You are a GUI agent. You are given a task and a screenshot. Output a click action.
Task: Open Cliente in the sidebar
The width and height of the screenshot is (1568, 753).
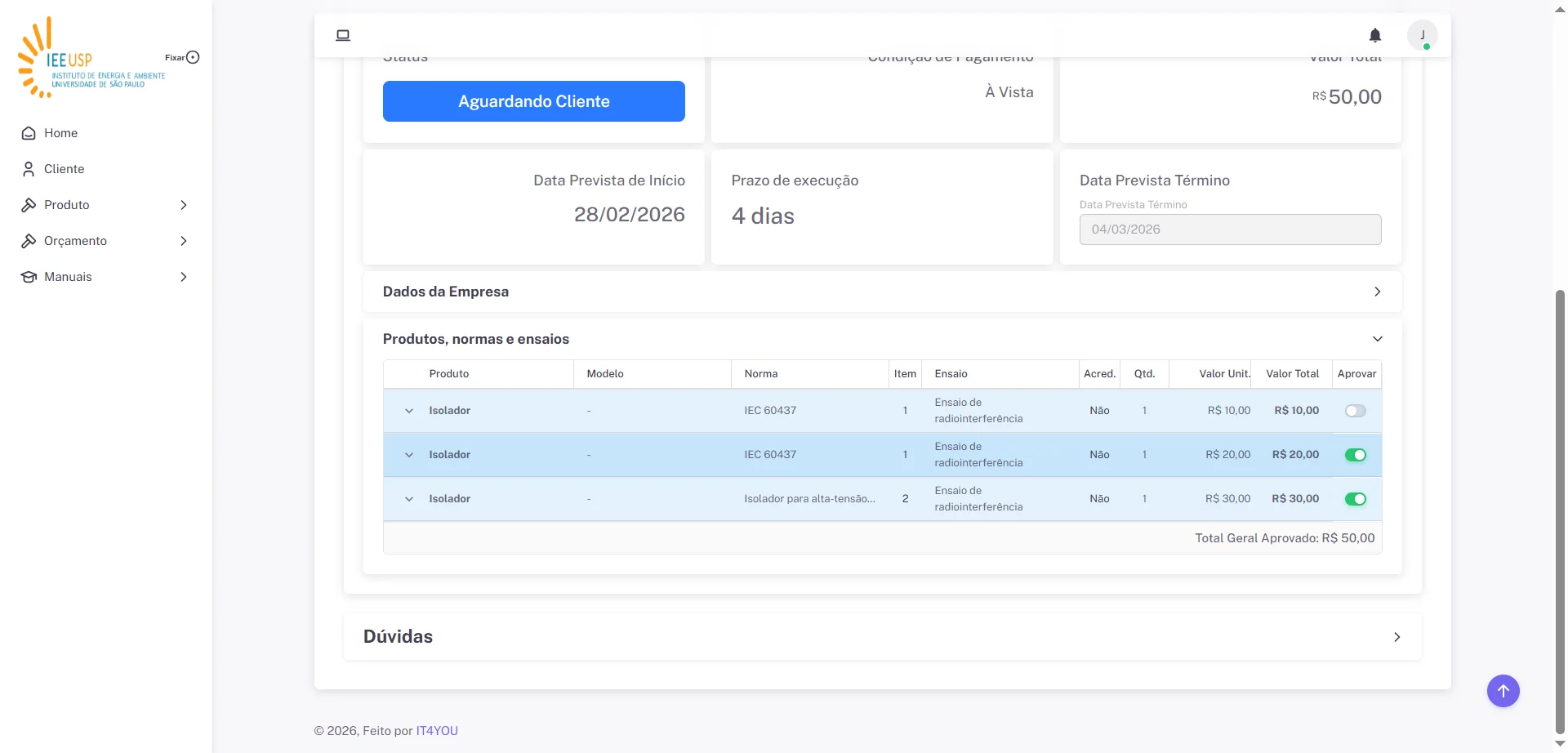pos(65,169)
